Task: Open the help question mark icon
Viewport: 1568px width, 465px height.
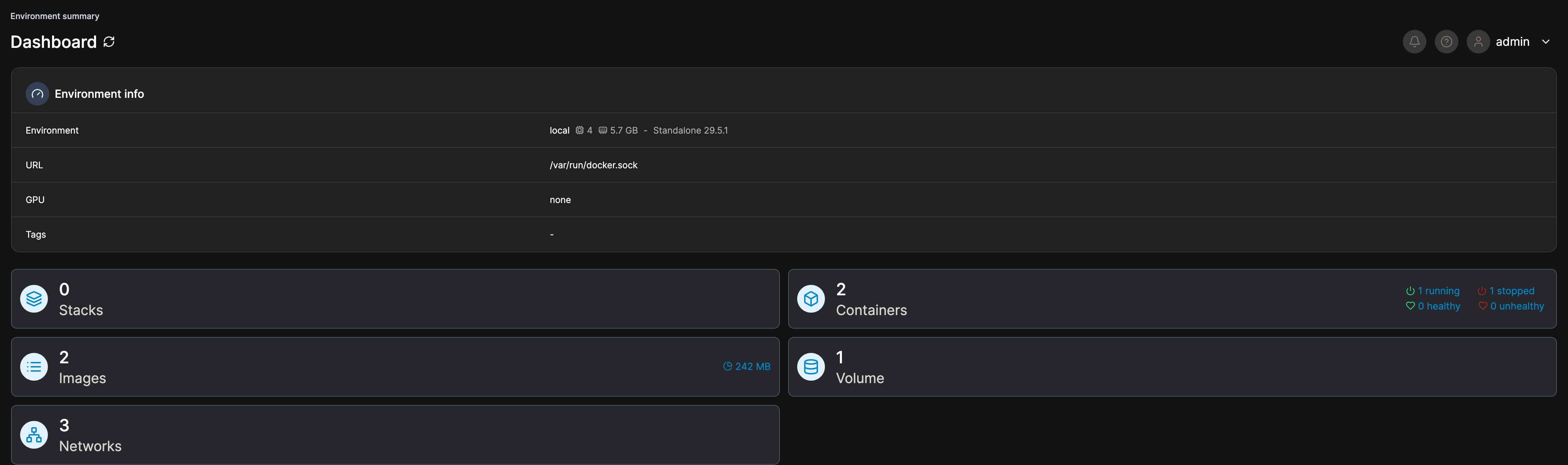Action: [x=1446, y=42]
